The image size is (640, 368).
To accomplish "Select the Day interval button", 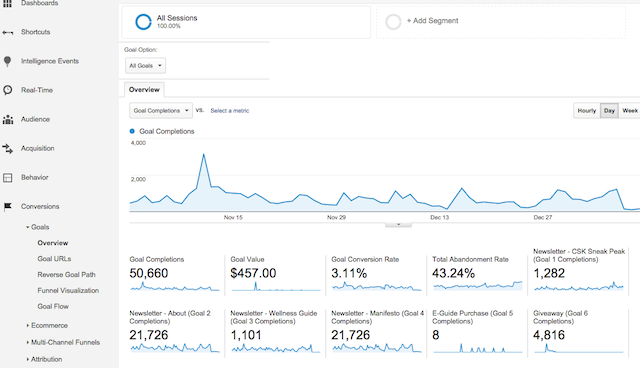I will [609, 111].
